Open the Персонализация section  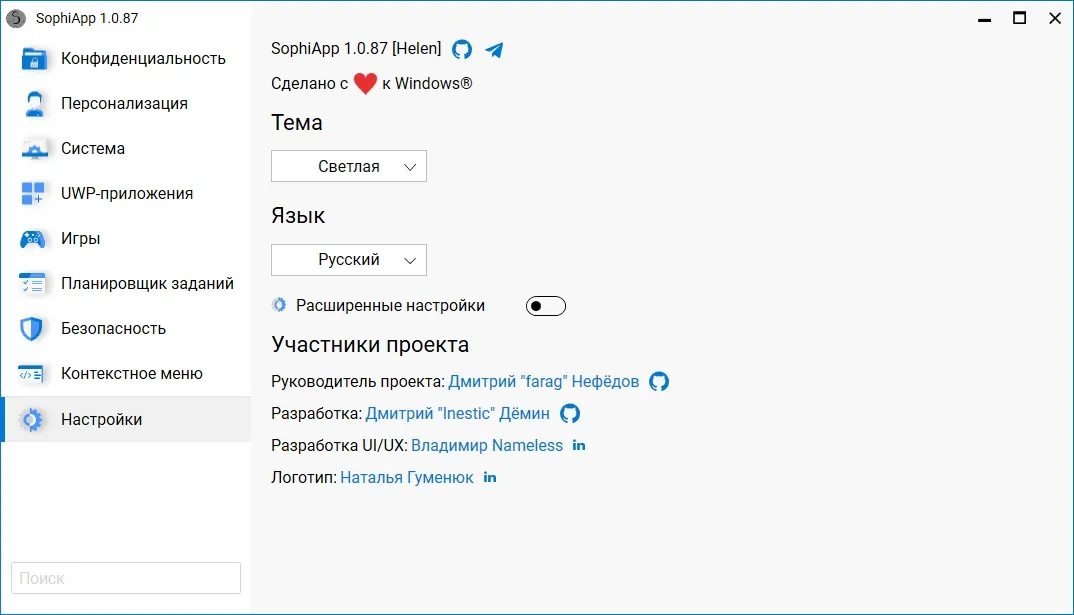point(126,103)
